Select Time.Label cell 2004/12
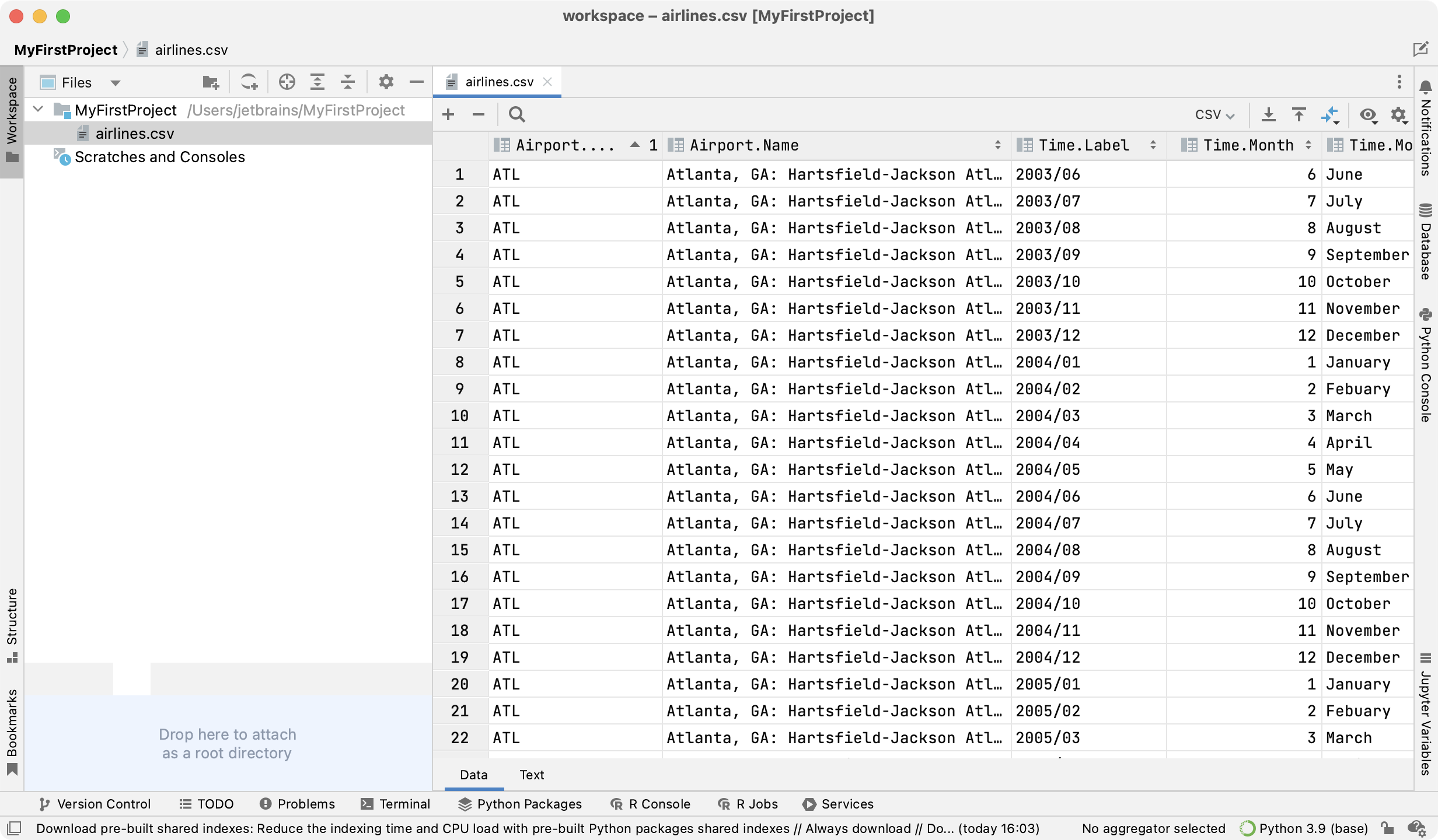 point(1089,657)
